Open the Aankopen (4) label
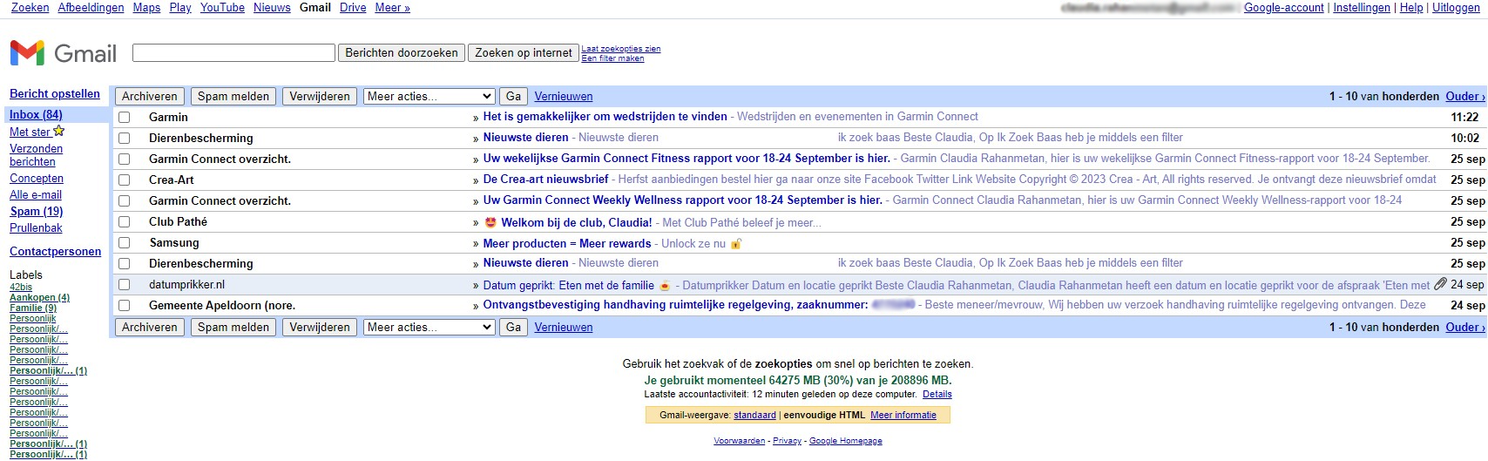The image size is (1488, 461). pyautogui.click(x=40, y=298)
